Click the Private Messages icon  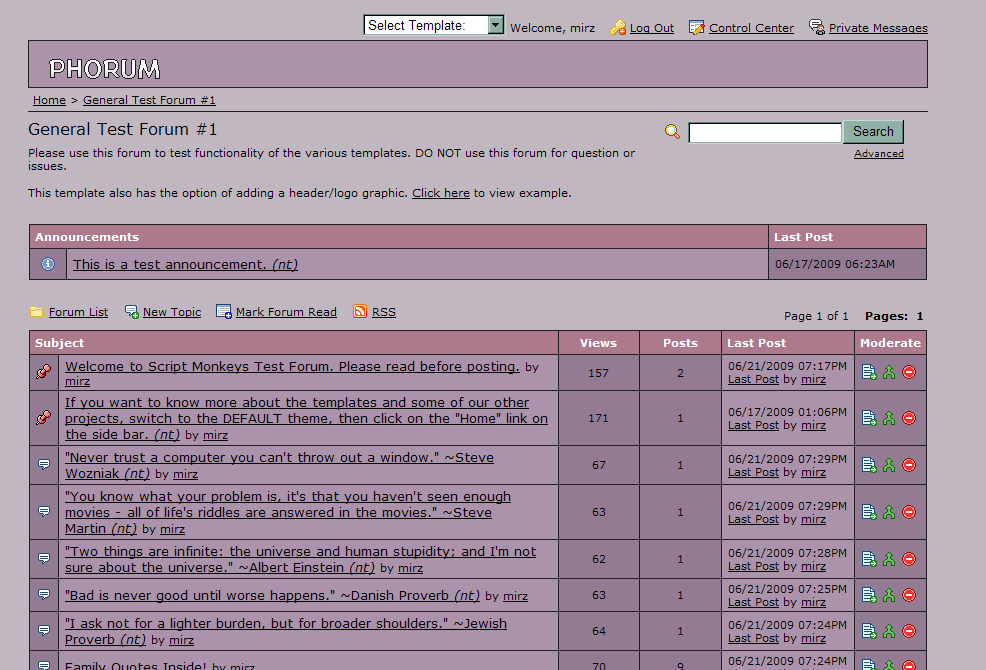(816, 27)
